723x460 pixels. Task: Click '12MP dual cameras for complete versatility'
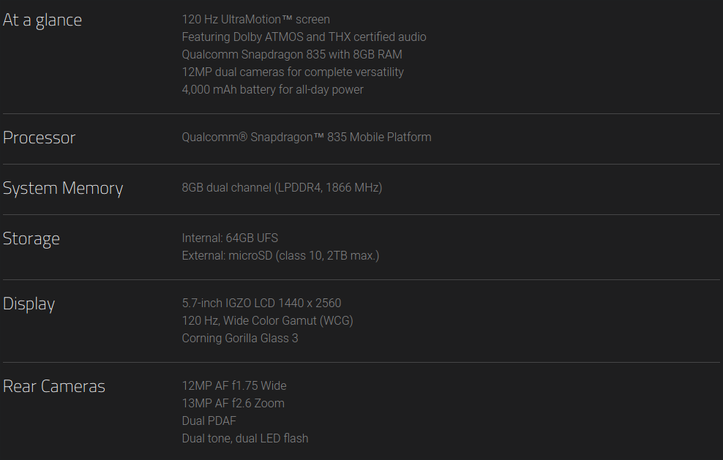point(293,72)
